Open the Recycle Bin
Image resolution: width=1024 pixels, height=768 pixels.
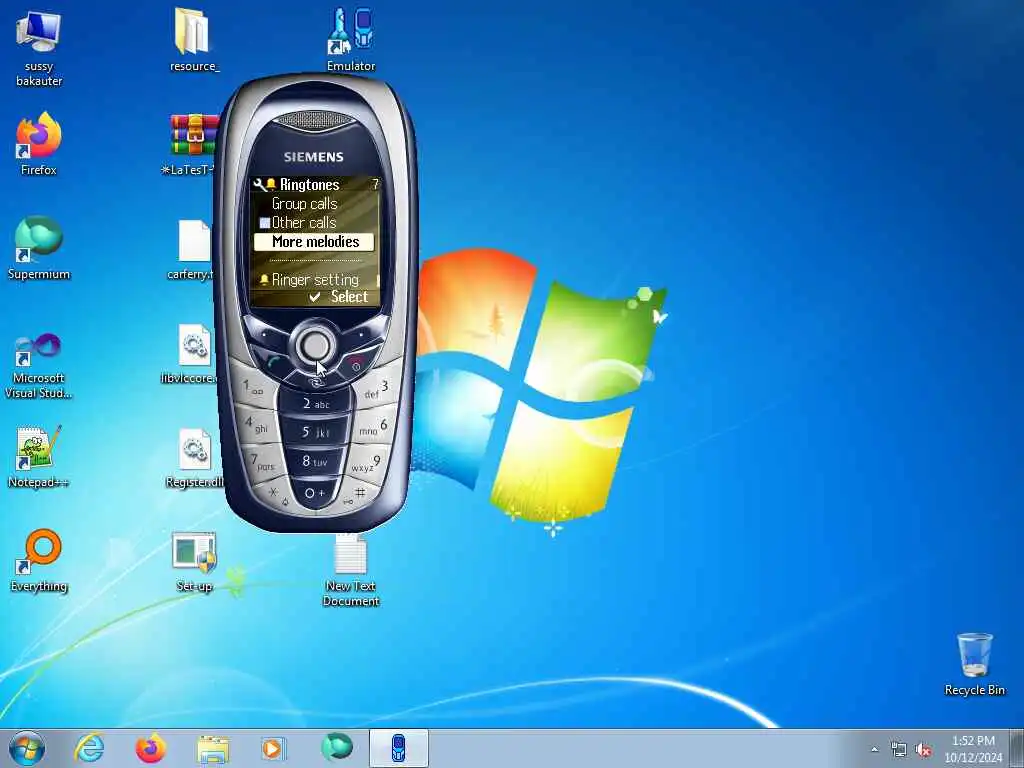(x=974, y=664)
